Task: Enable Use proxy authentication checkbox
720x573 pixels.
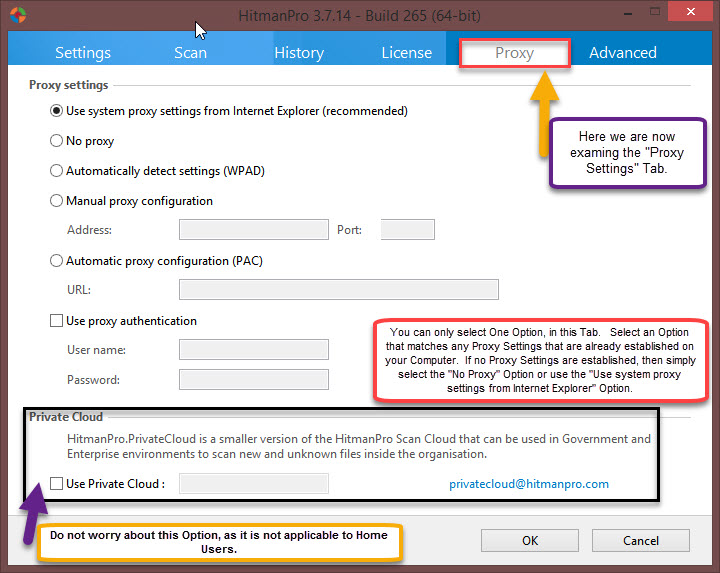Action: pyautogui.click(x=56, y=320)
